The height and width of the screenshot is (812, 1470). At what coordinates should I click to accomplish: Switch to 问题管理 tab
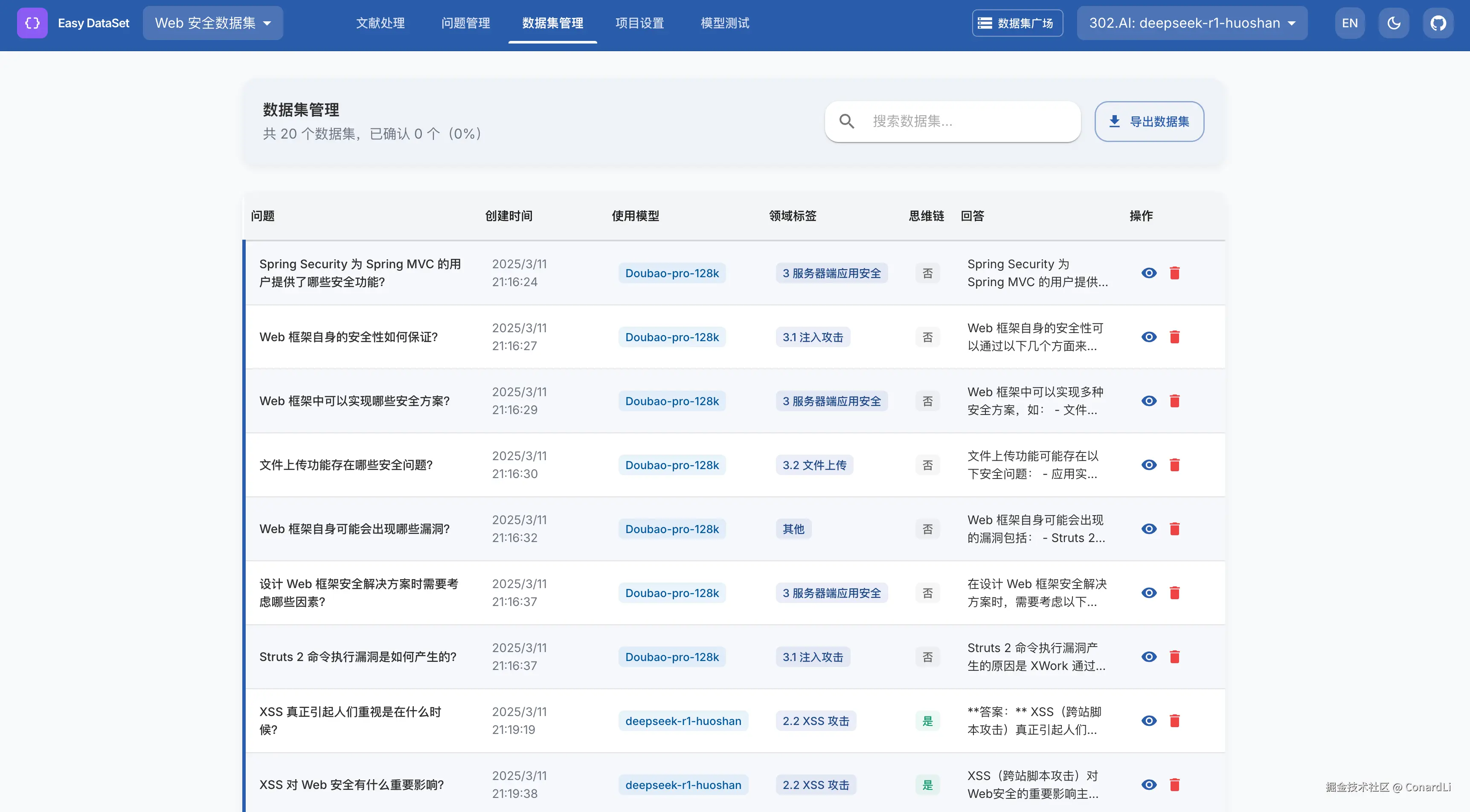click(465, 23)
